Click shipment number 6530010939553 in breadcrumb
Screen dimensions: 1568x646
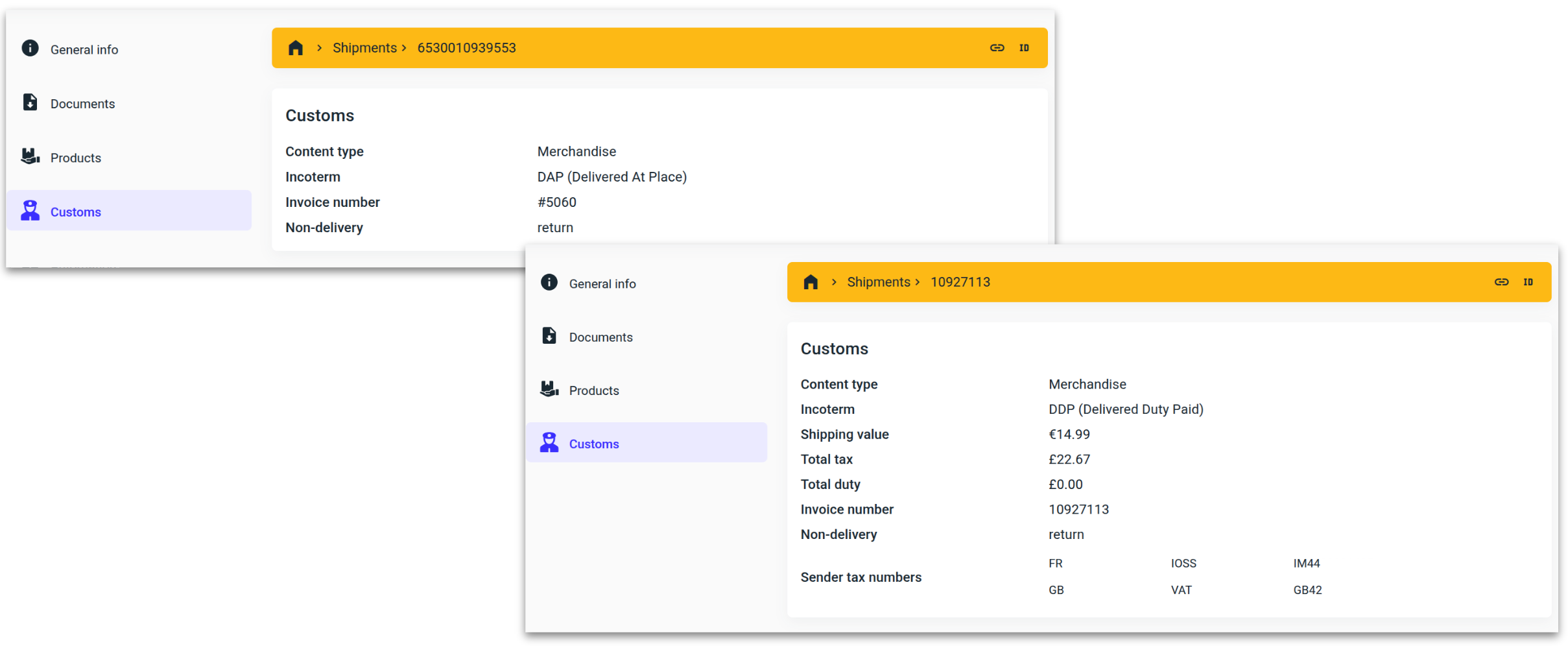466,48
